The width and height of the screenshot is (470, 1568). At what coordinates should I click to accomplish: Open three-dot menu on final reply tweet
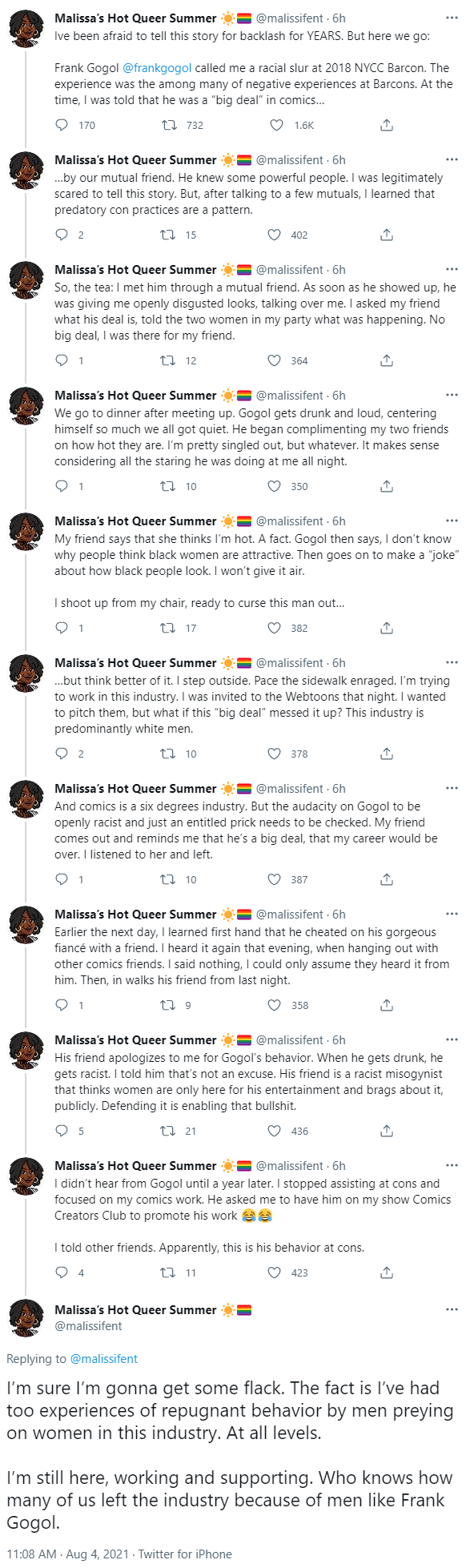click(452, 1310)
